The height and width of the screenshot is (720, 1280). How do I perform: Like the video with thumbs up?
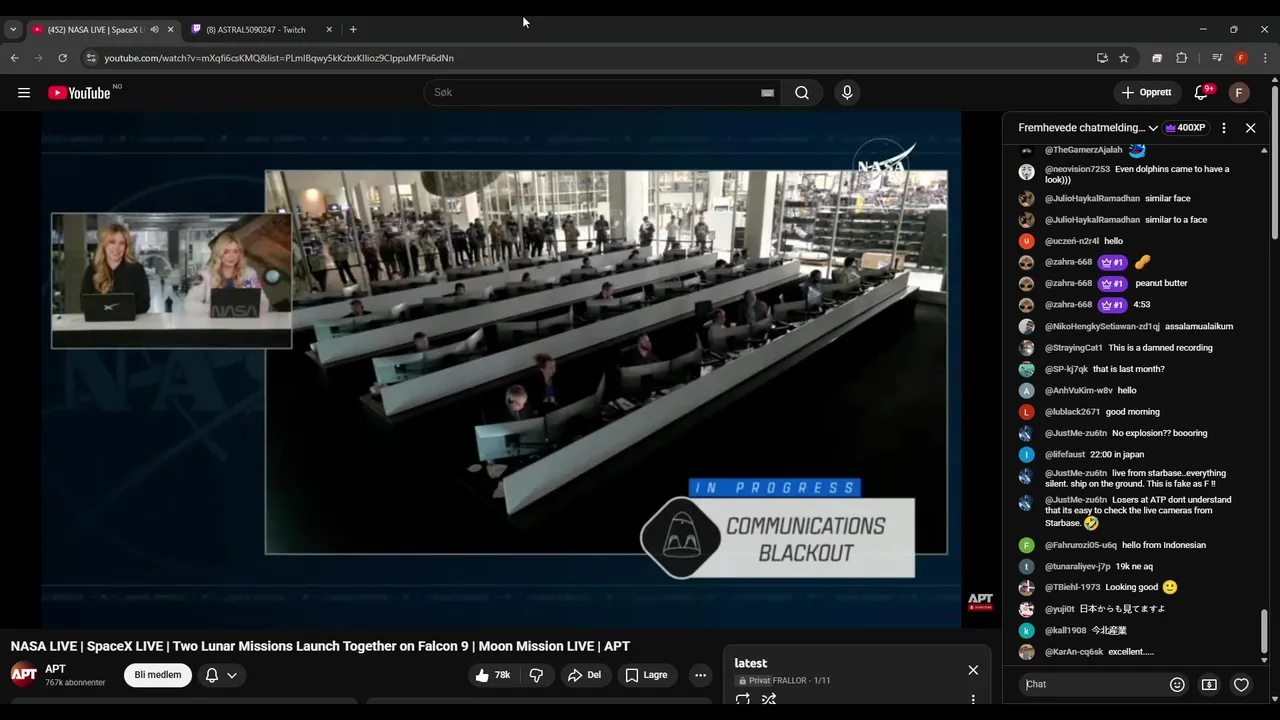coord(495,675)
